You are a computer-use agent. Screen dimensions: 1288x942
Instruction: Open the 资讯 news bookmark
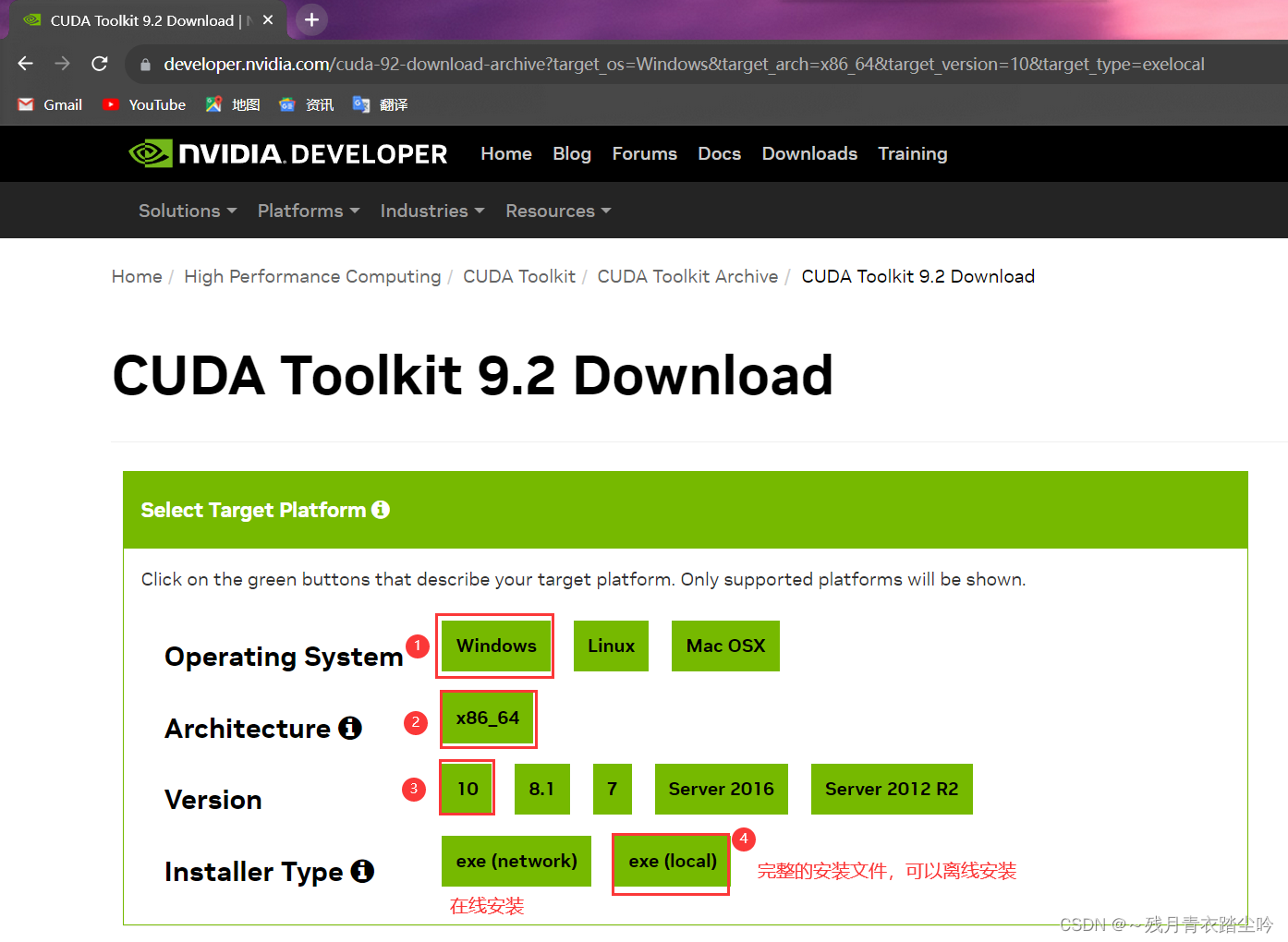pos(307,104)
